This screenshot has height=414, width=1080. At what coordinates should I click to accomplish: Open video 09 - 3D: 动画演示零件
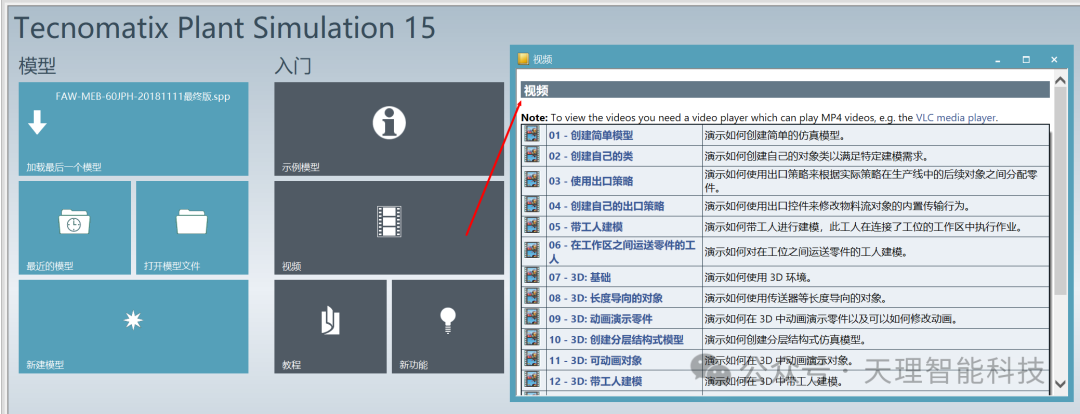point(600,319)
